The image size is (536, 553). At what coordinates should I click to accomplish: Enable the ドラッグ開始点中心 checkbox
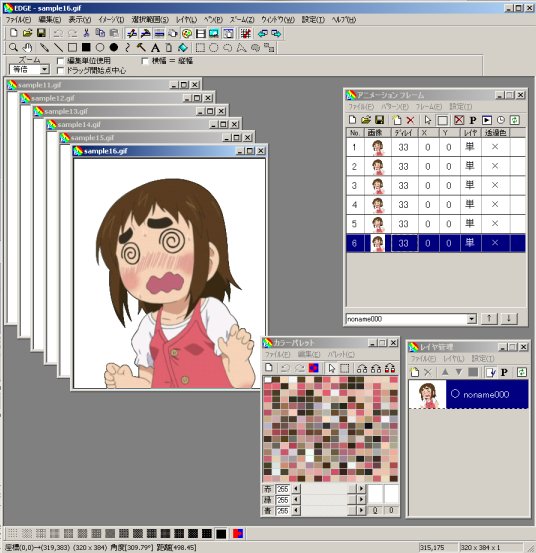(x=60, y=71)
